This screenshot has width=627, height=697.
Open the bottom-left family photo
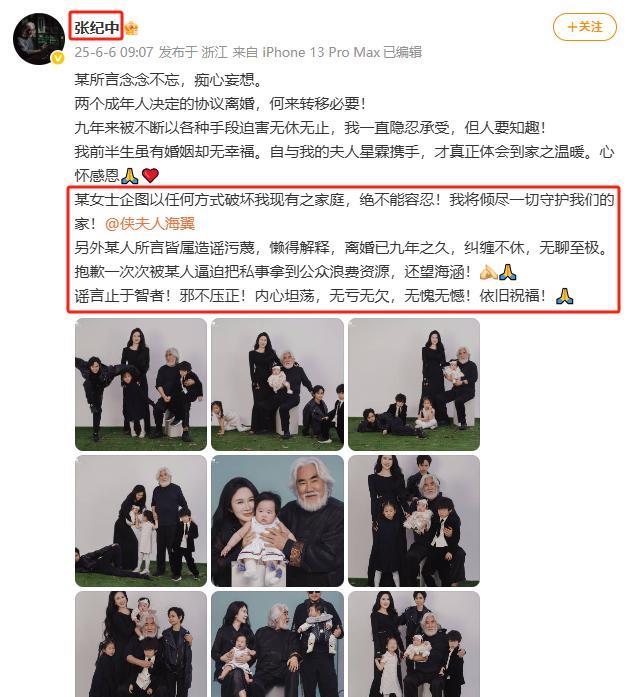(x=141, y=644)
